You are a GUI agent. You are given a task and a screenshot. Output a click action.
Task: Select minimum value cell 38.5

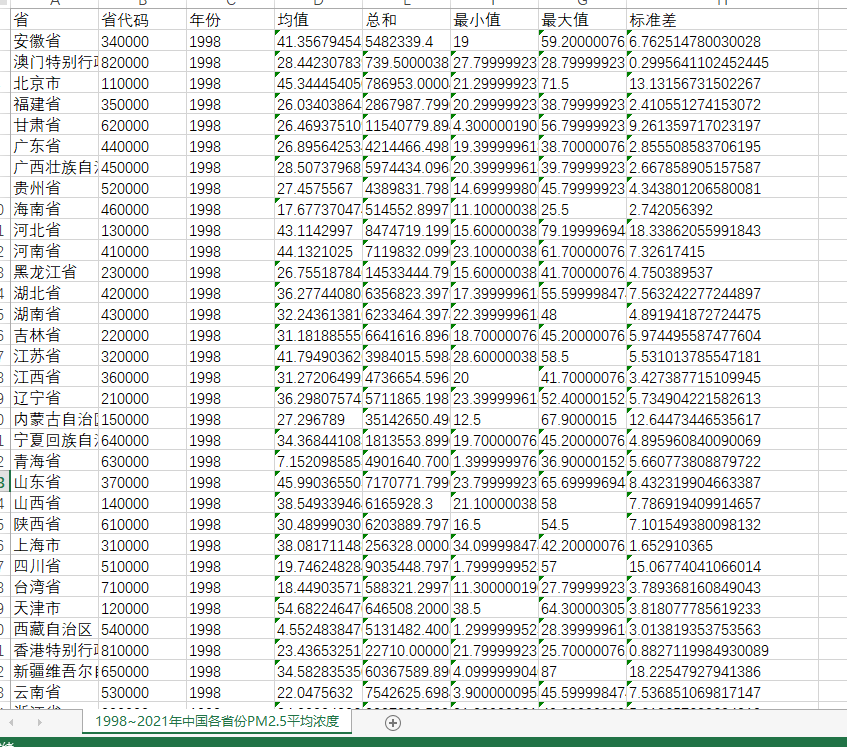(495, 609)
